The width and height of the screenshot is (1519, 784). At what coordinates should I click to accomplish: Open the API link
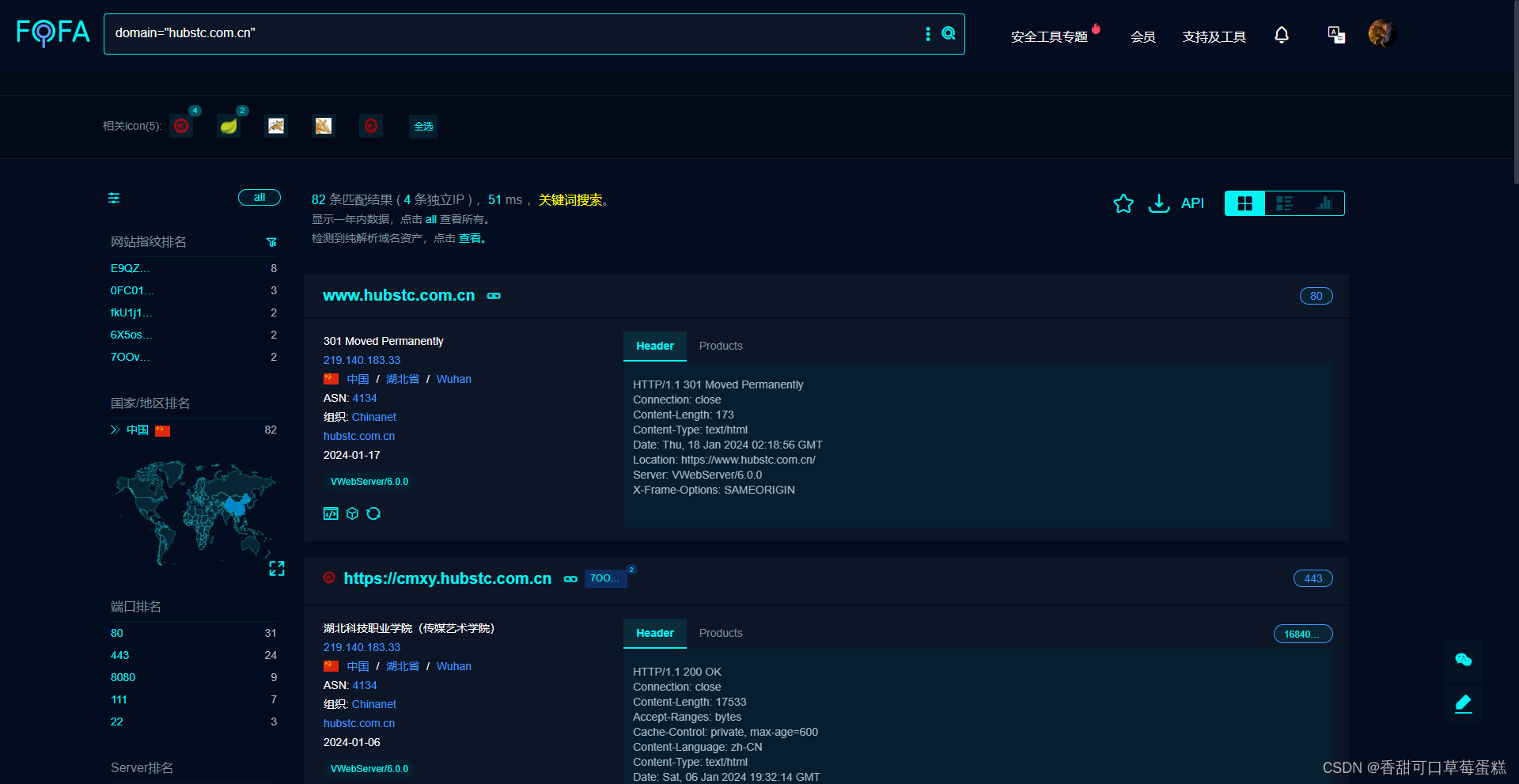[x=1192, y=203]
